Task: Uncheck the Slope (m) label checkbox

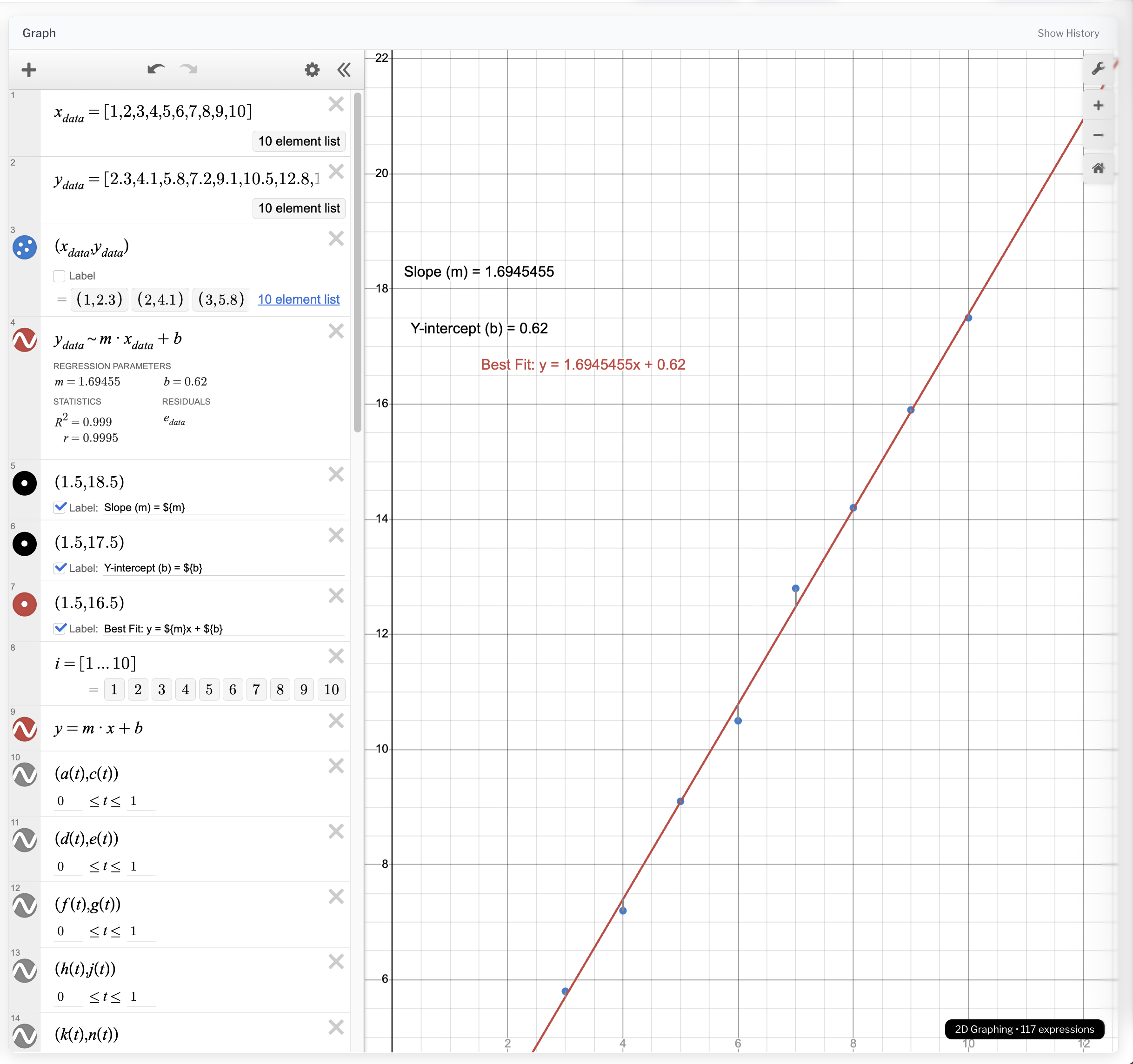Action: (60, 507)
